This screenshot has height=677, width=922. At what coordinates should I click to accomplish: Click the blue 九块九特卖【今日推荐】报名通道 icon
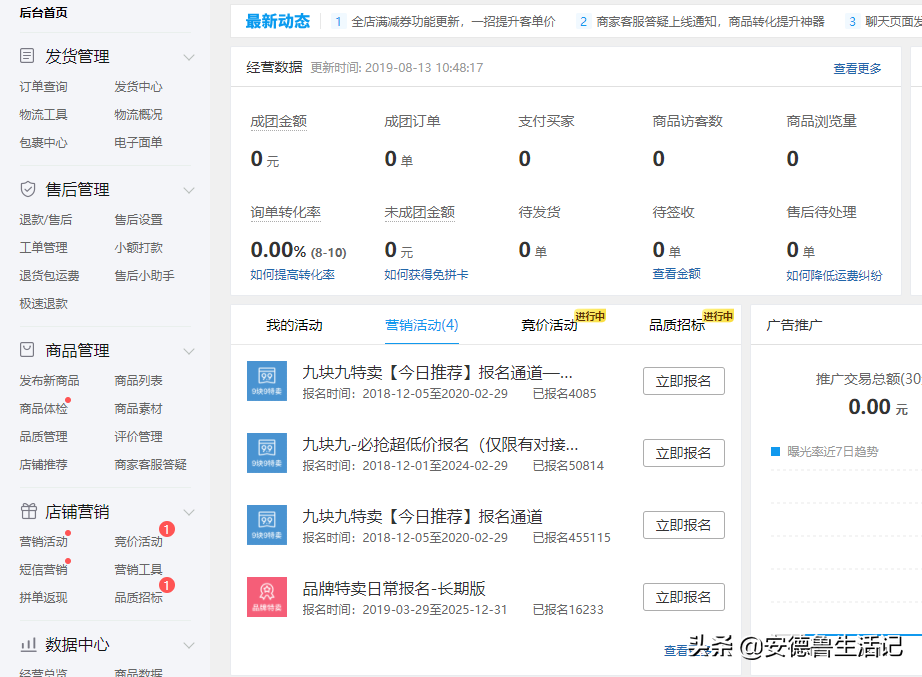pyautogui.click(x=267, y=525)
